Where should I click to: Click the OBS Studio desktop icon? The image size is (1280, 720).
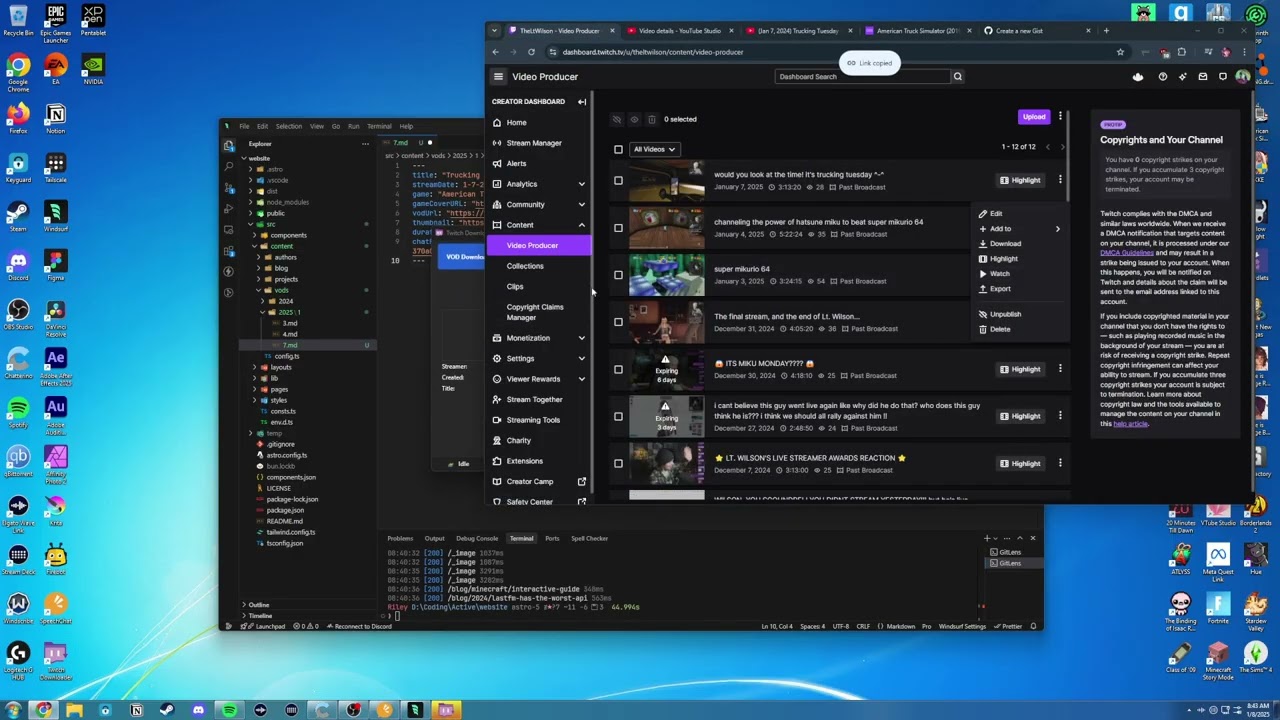[x=18, y=312]
